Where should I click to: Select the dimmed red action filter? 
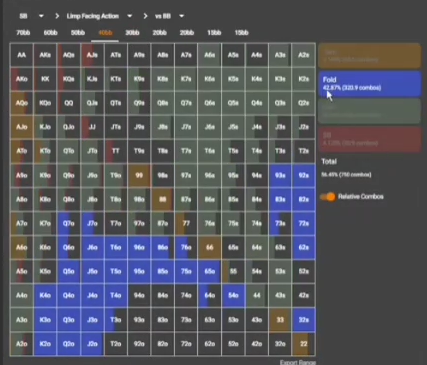[370, 139]
